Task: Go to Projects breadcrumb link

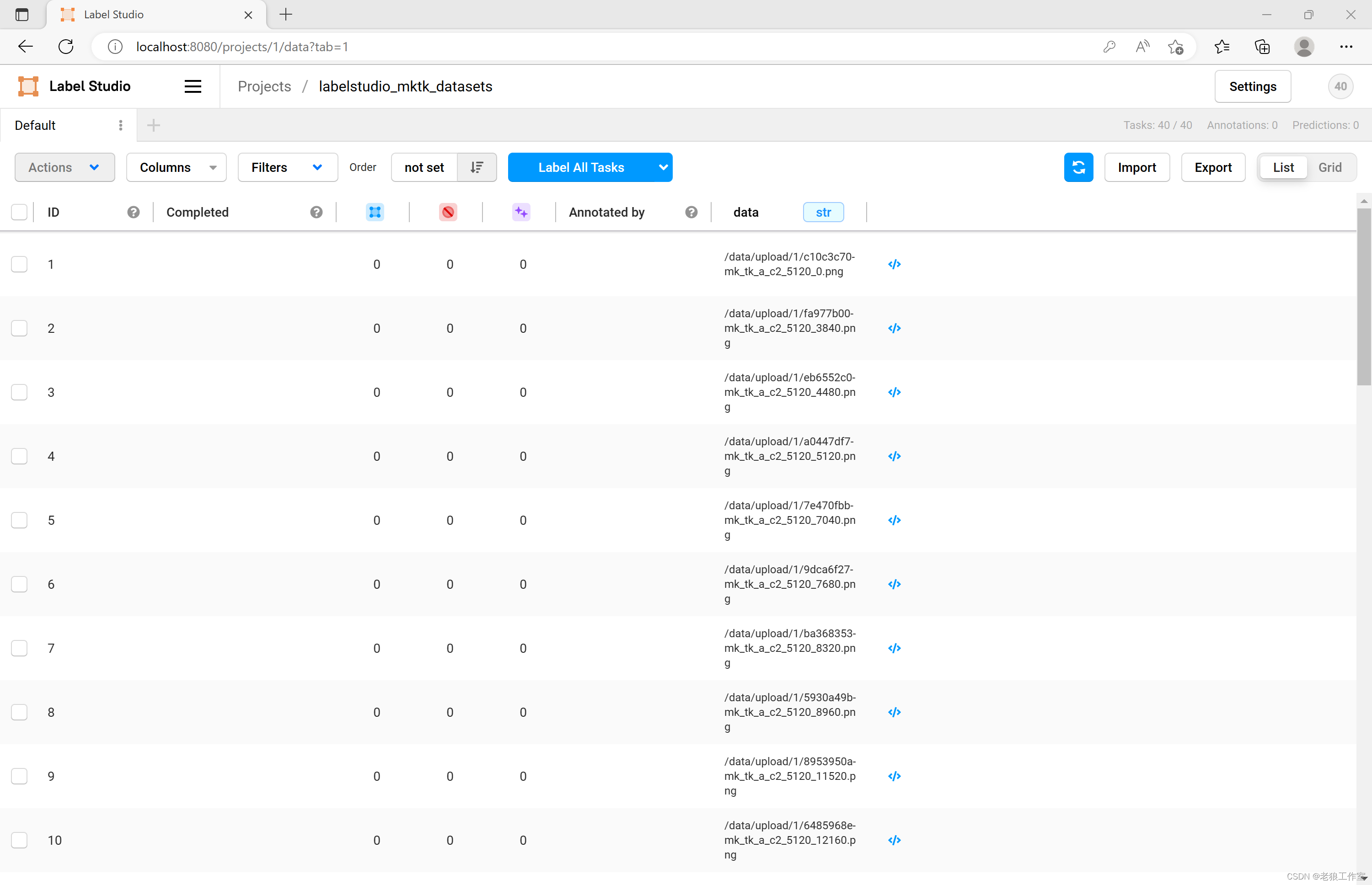Action: pos(264,86)
